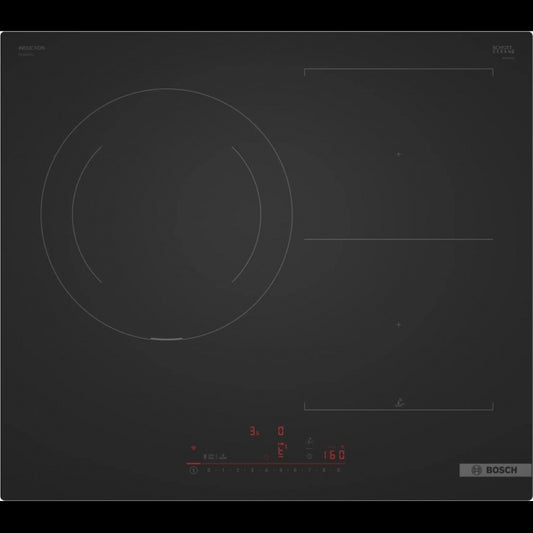Viewport: 533px width, 533px height.
Task: Click the large round cooking zone center
Action: tap(167, 214)
